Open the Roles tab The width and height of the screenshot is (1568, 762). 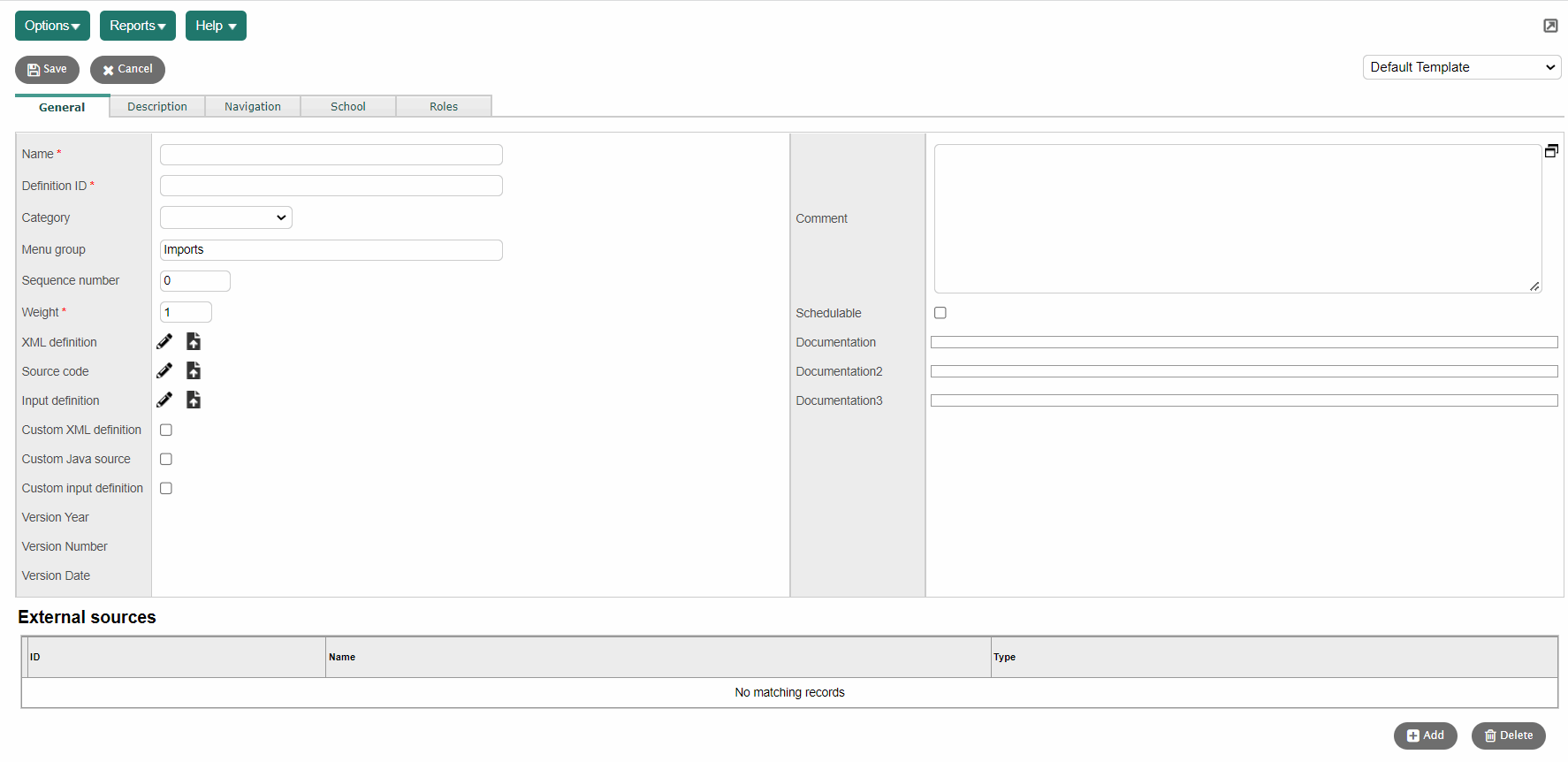(444, 107)
